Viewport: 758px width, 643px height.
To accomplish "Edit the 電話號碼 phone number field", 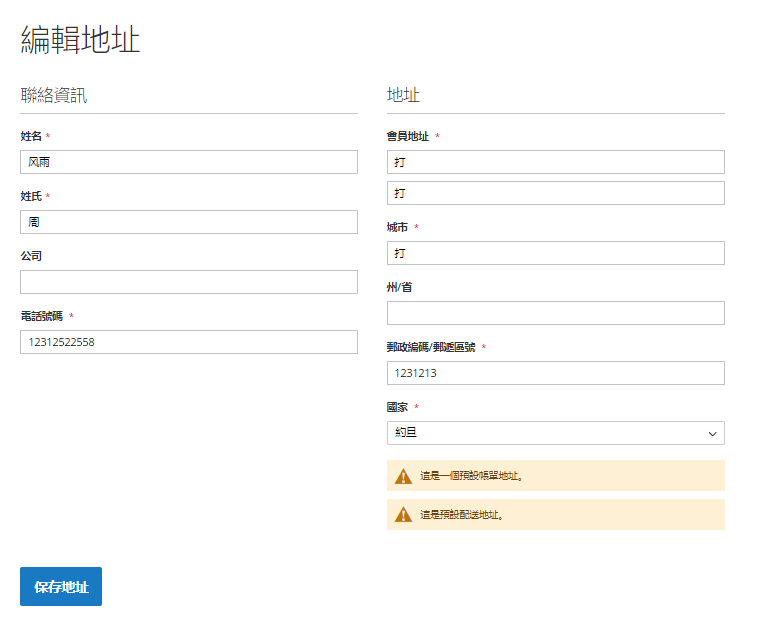I will click(189, 342).
